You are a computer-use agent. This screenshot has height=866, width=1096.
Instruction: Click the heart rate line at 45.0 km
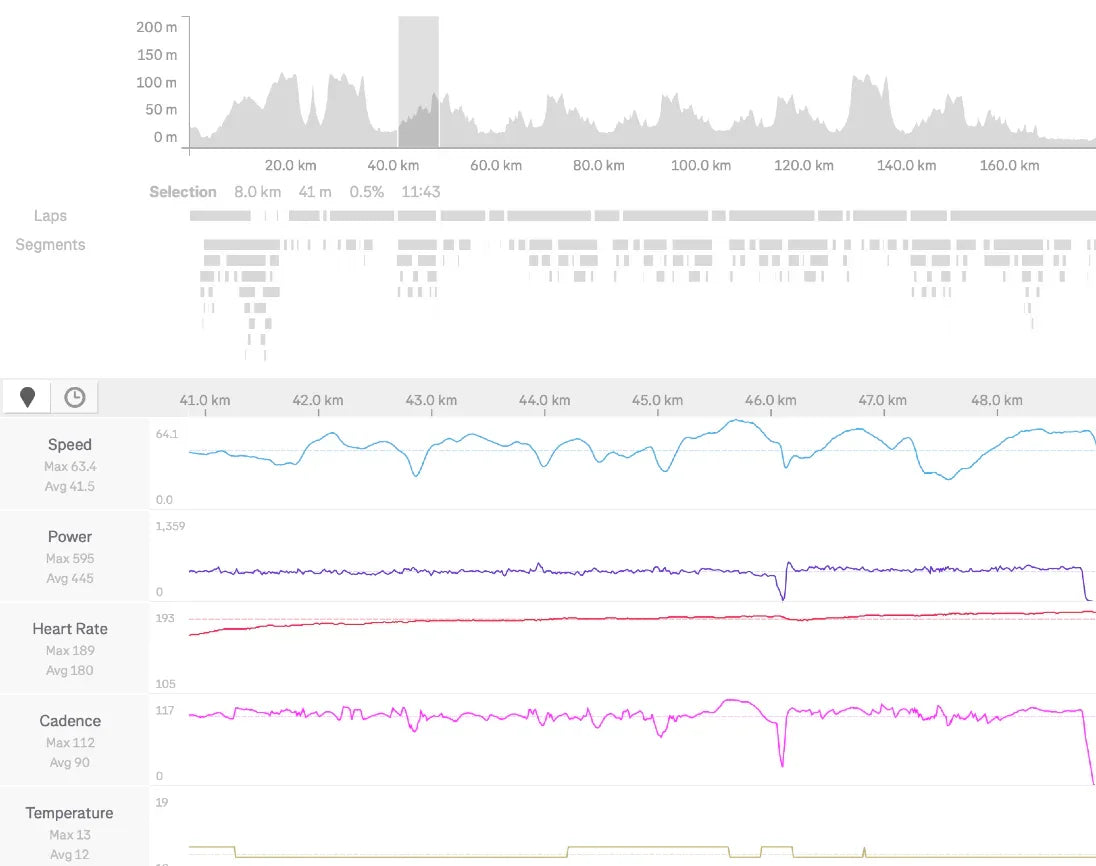point(659,618)
